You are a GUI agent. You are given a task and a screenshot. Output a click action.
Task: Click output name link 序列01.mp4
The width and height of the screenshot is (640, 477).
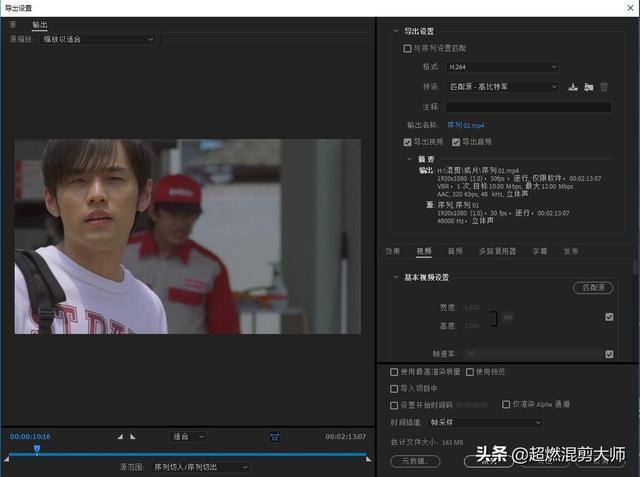point(466,125)
